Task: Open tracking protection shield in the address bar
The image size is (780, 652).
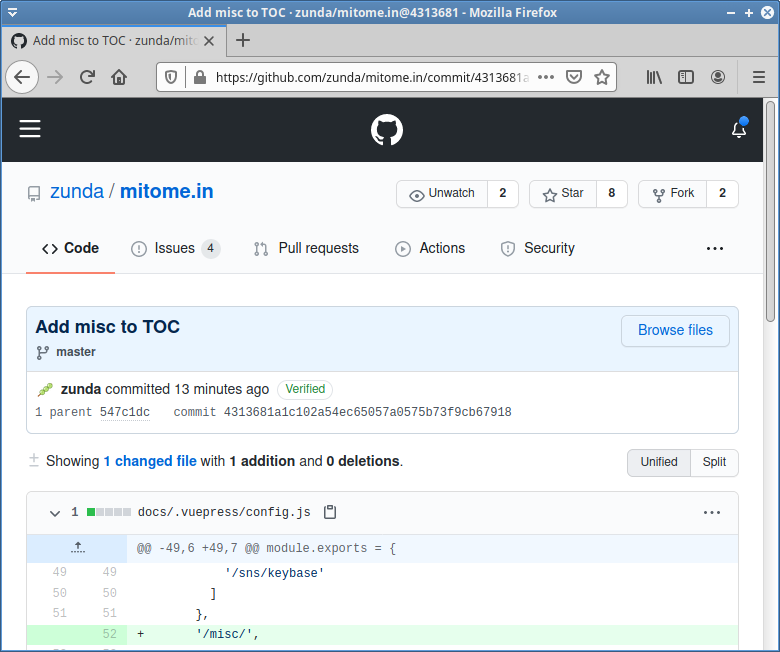Action: tap(171, 77)
